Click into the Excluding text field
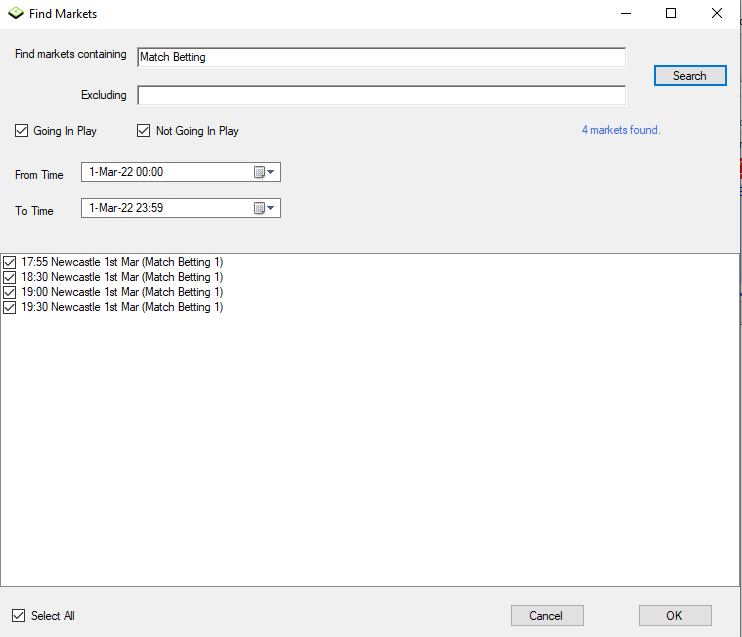The height and width of the screenshot is (637, 742). 380,96
